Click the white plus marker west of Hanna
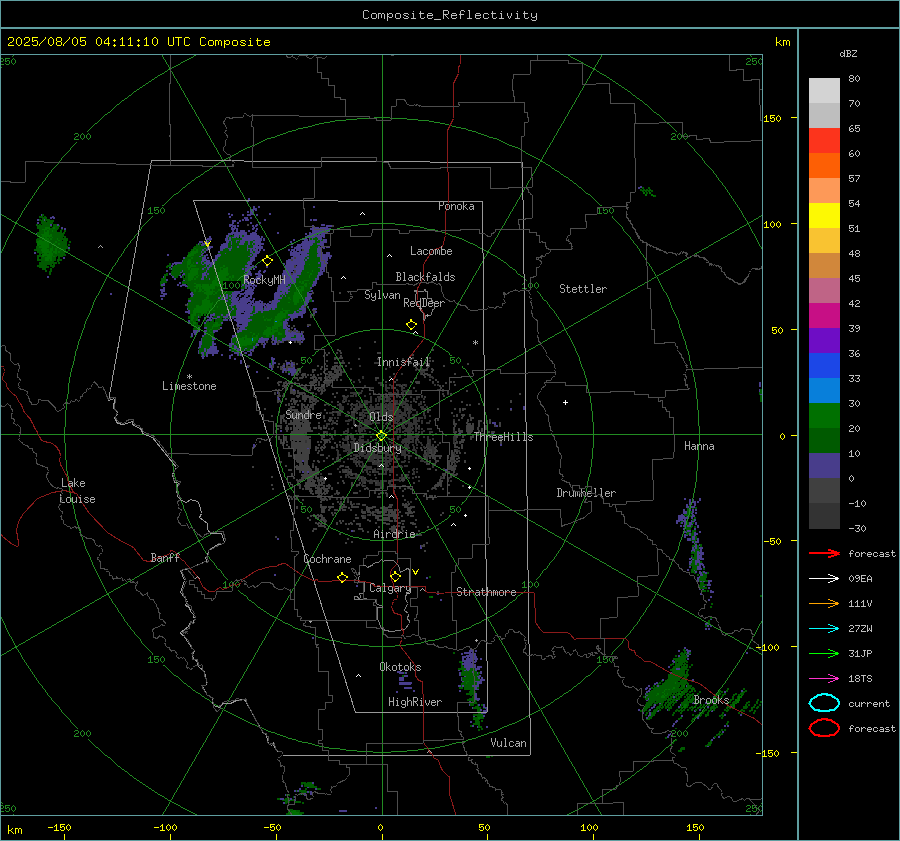The height and width of the screenshot is (841, 900). tap(565, 402)
